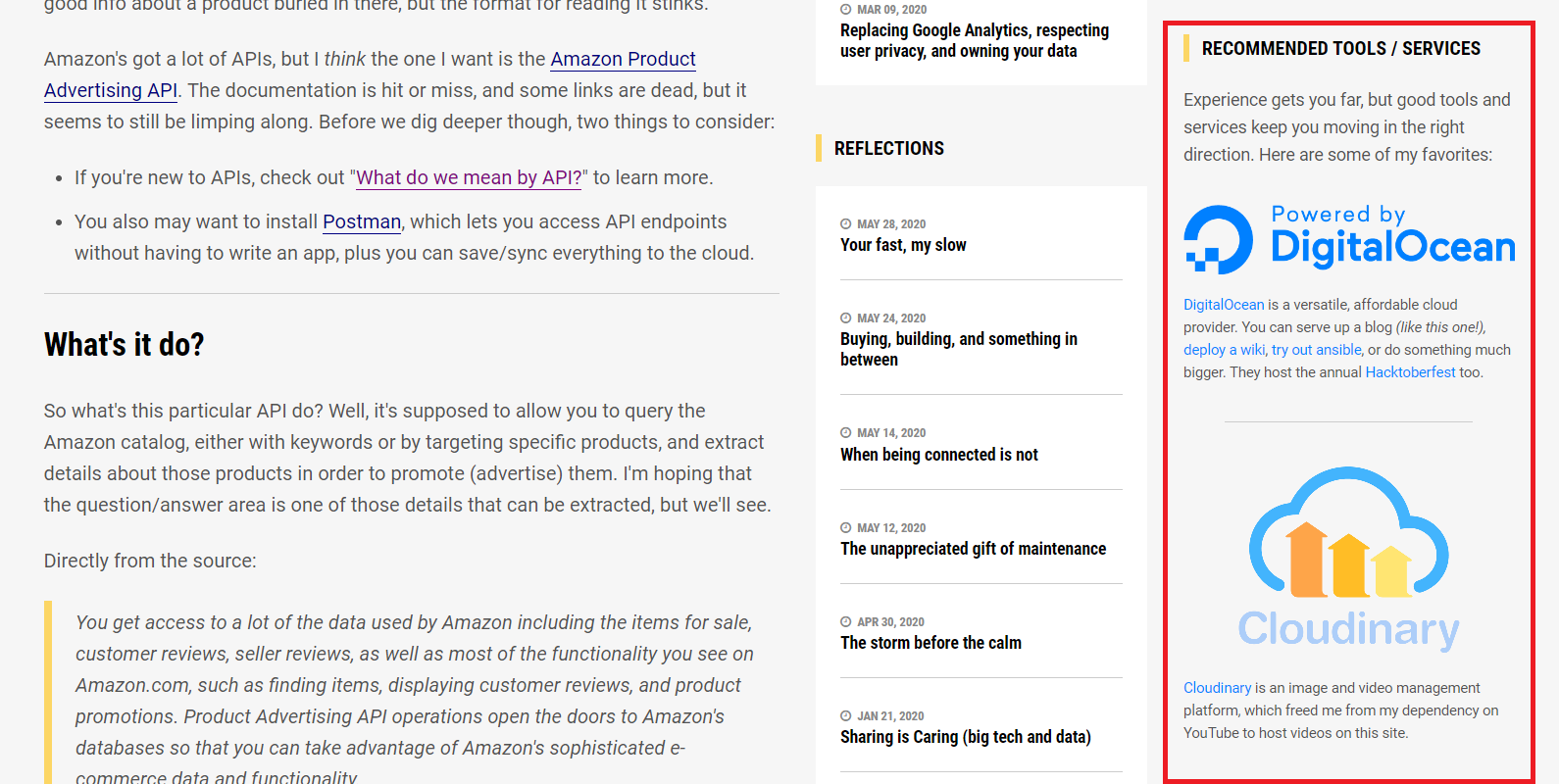Follow the Postman link
1559x784 pixels.
[362, 221]
